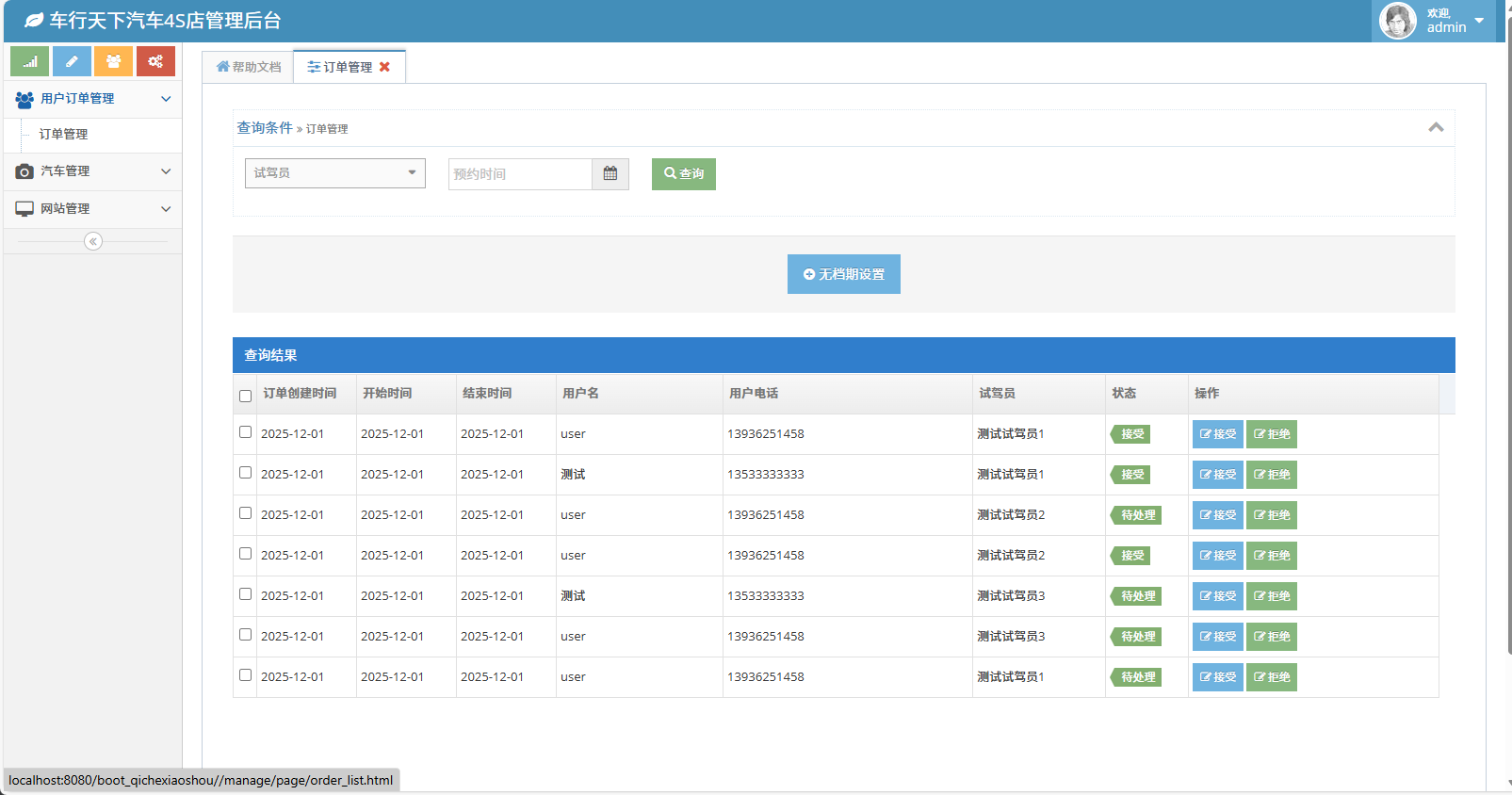Viewport: 1512px width, 795px height.
Task: Click the green signal chart shortcut icon
Action: click(29, 61)
